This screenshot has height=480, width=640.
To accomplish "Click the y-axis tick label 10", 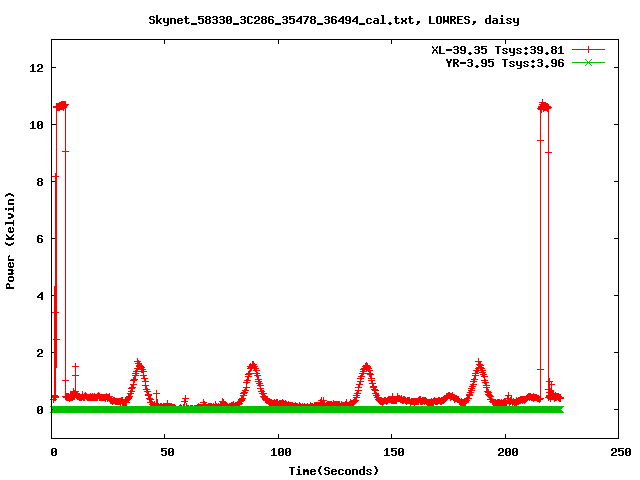I will click(x=36, y=125).
